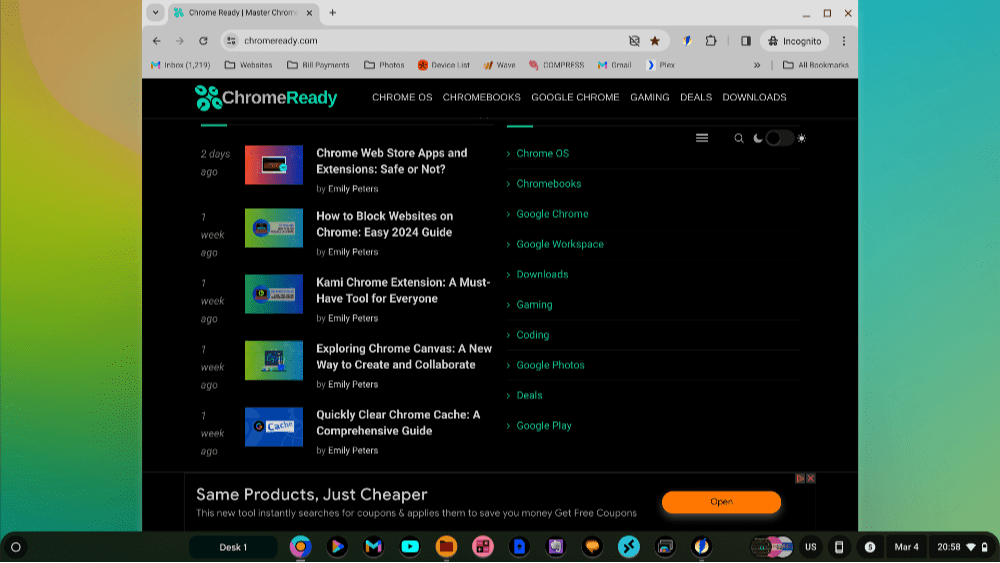Click the US input method indicator

[811, 547]
